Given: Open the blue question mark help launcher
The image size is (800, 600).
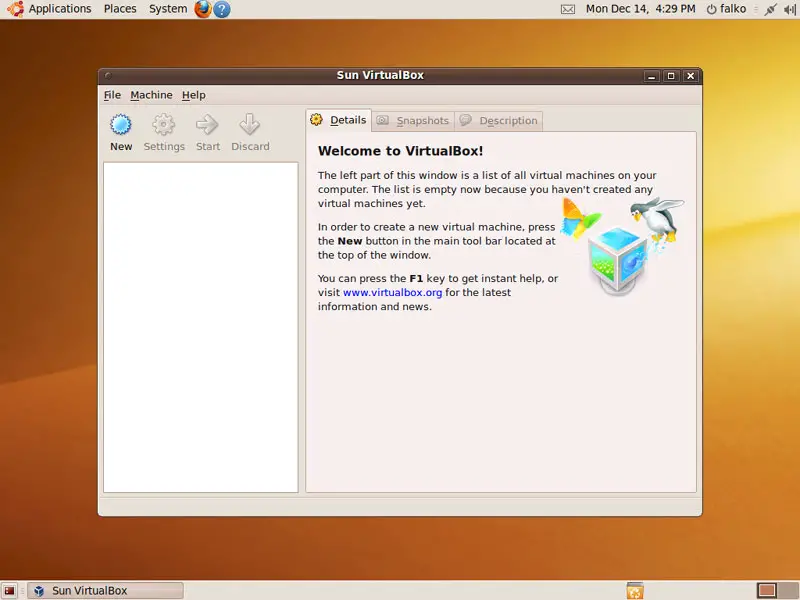Looking at the screenshot, I should (x=221, y=9).
